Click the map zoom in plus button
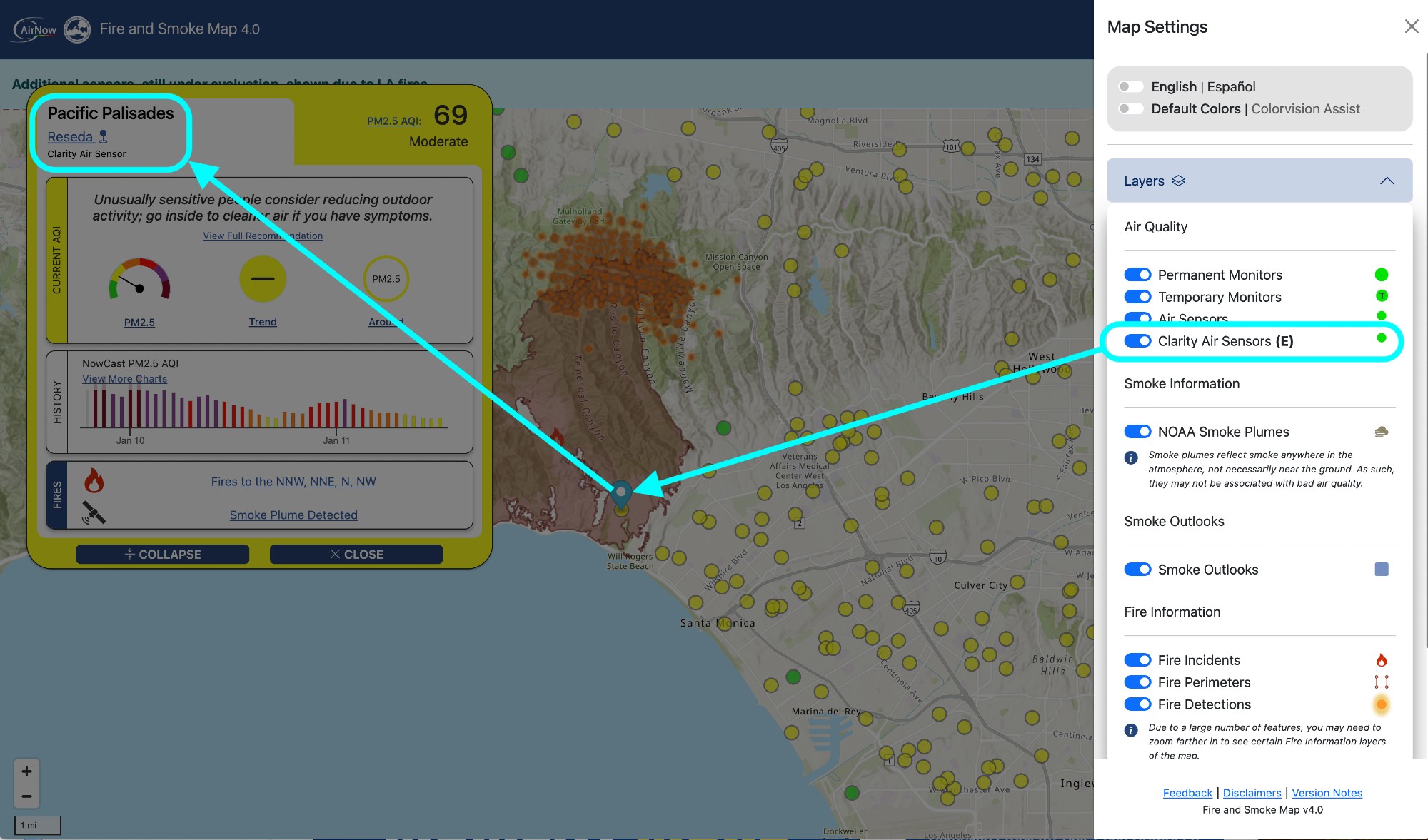Image resolution: width=1428 pixels, height=840 pixels. (x=26, y=771)
